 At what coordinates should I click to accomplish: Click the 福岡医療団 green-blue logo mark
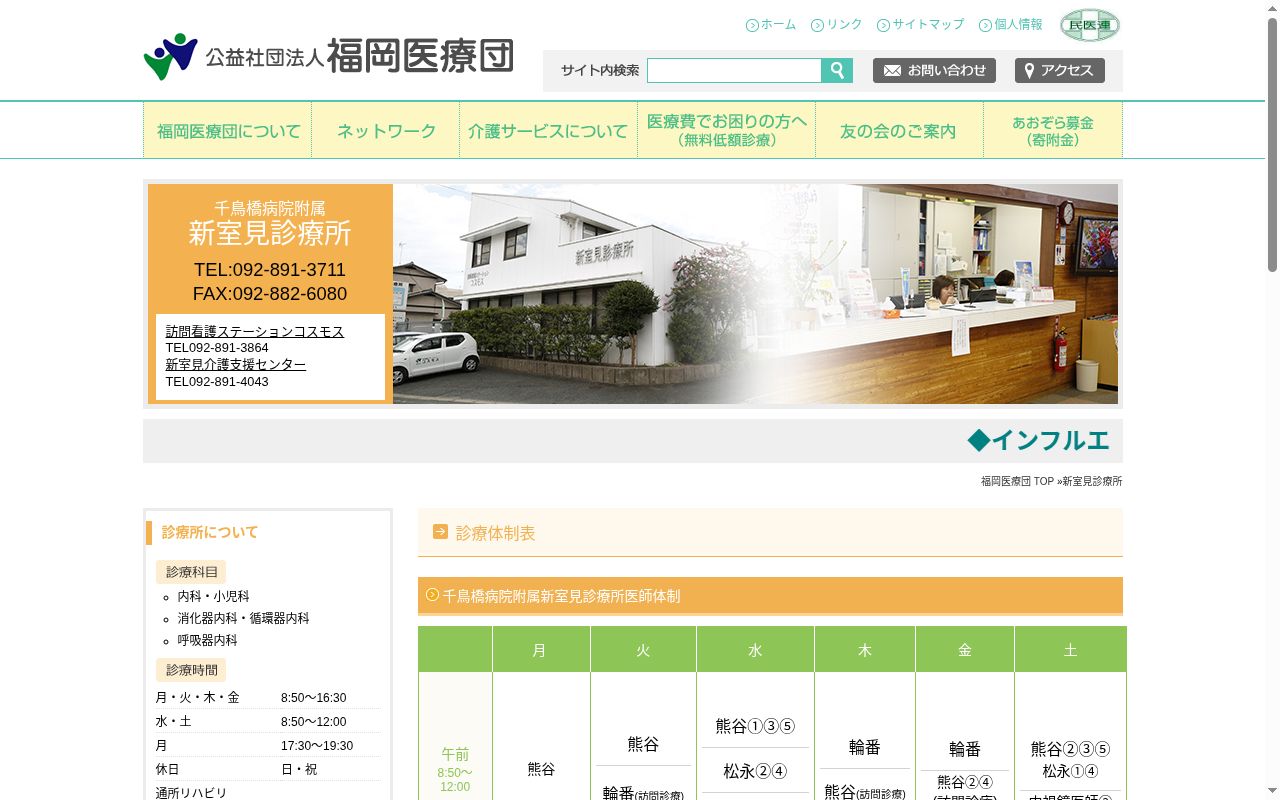point(171,56)
